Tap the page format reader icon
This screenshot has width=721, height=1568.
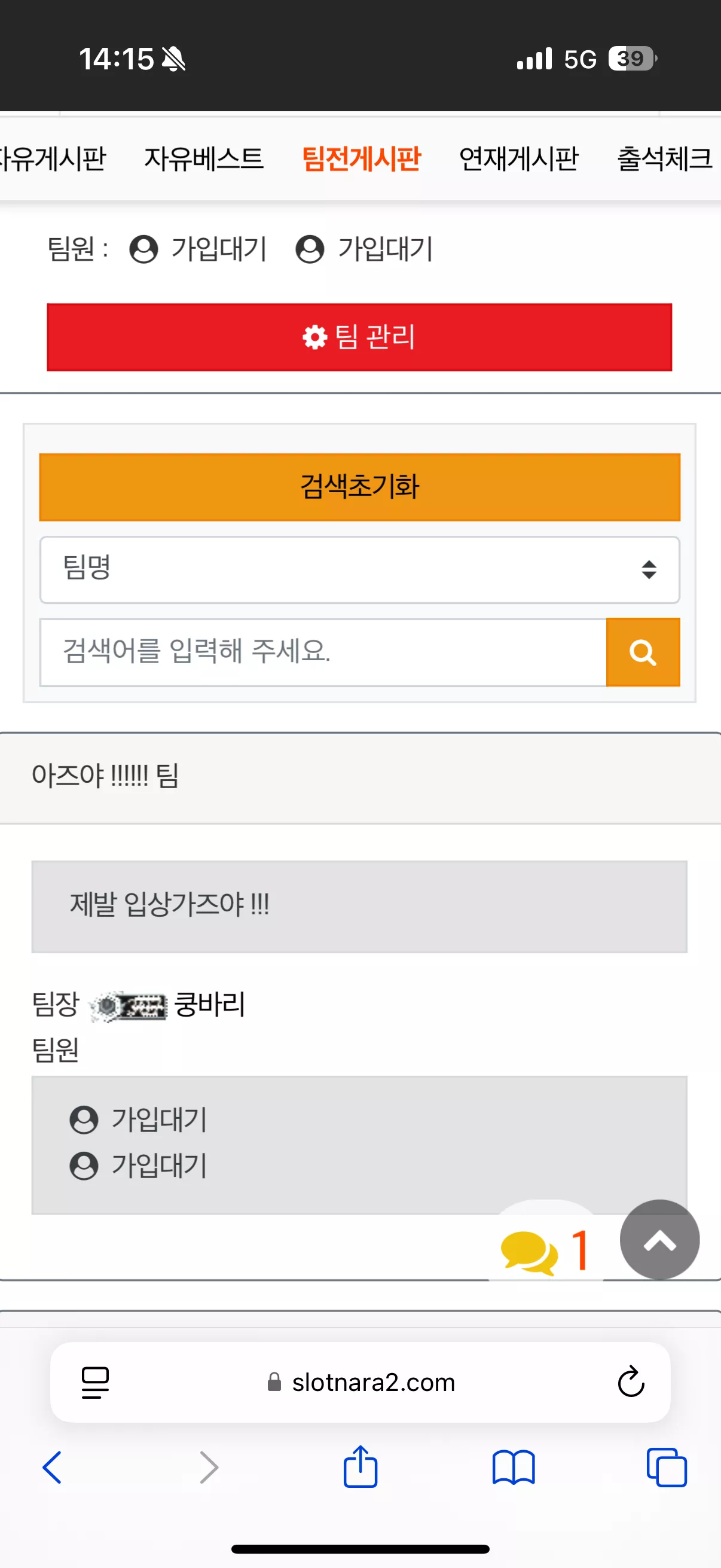pyautogui.click(x=95, y=1383)
